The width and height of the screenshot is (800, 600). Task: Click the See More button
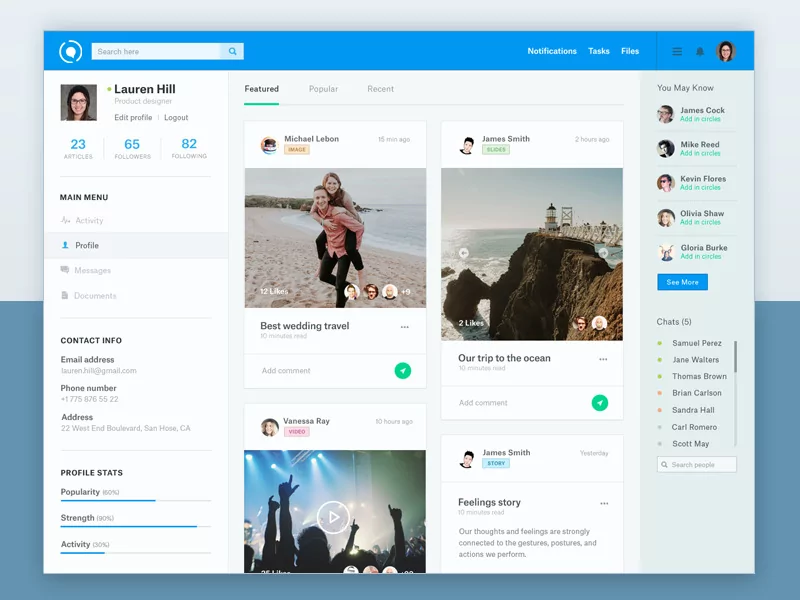[683, 282]
